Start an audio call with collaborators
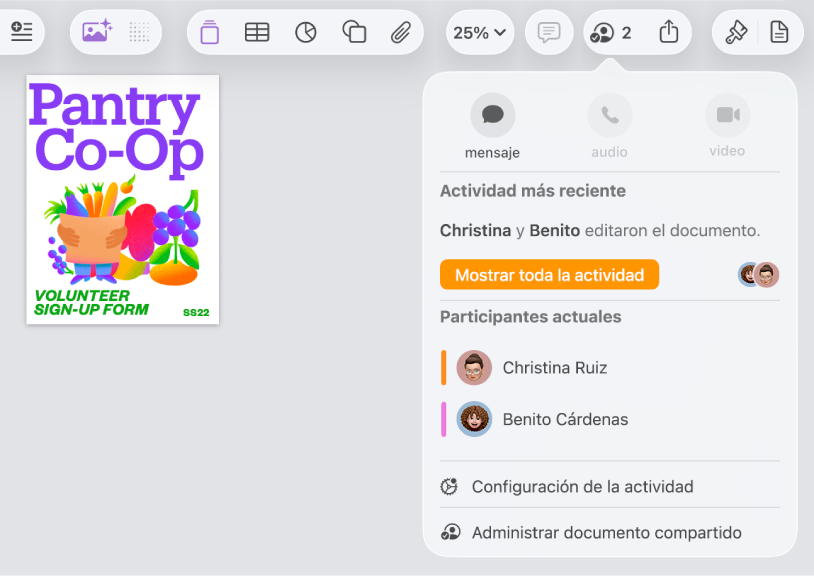 pyautogui.click(x=609, y=114)
